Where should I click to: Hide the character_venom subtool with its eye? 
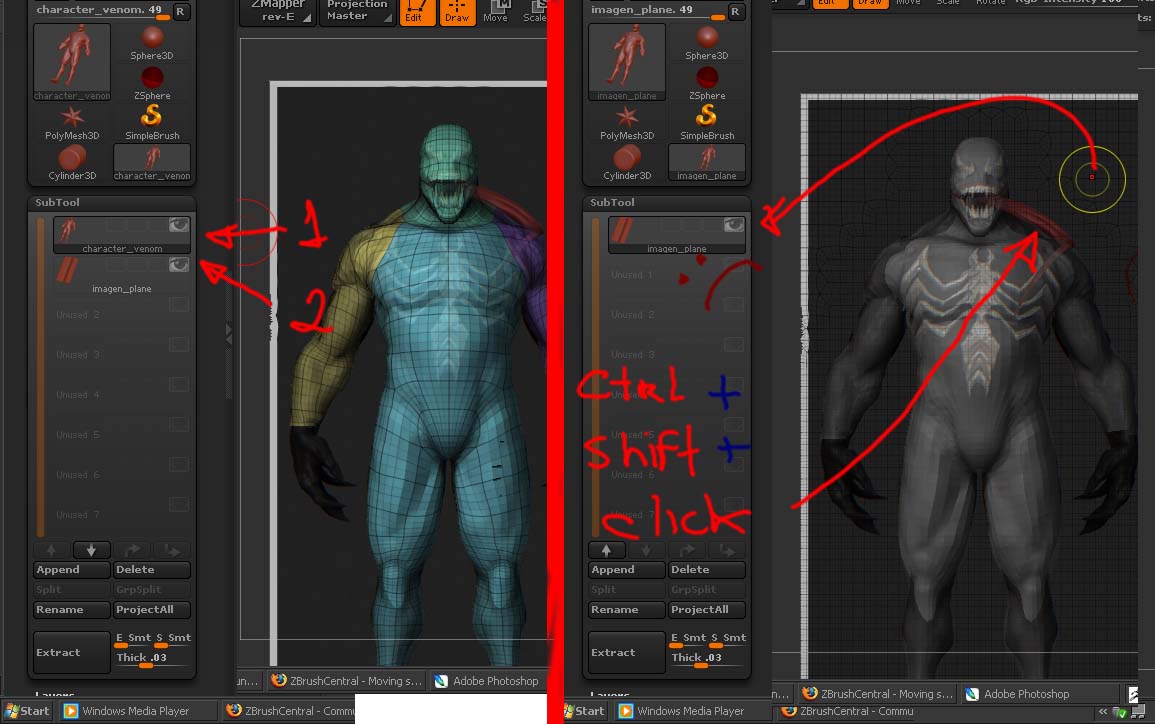coord(178,225)
